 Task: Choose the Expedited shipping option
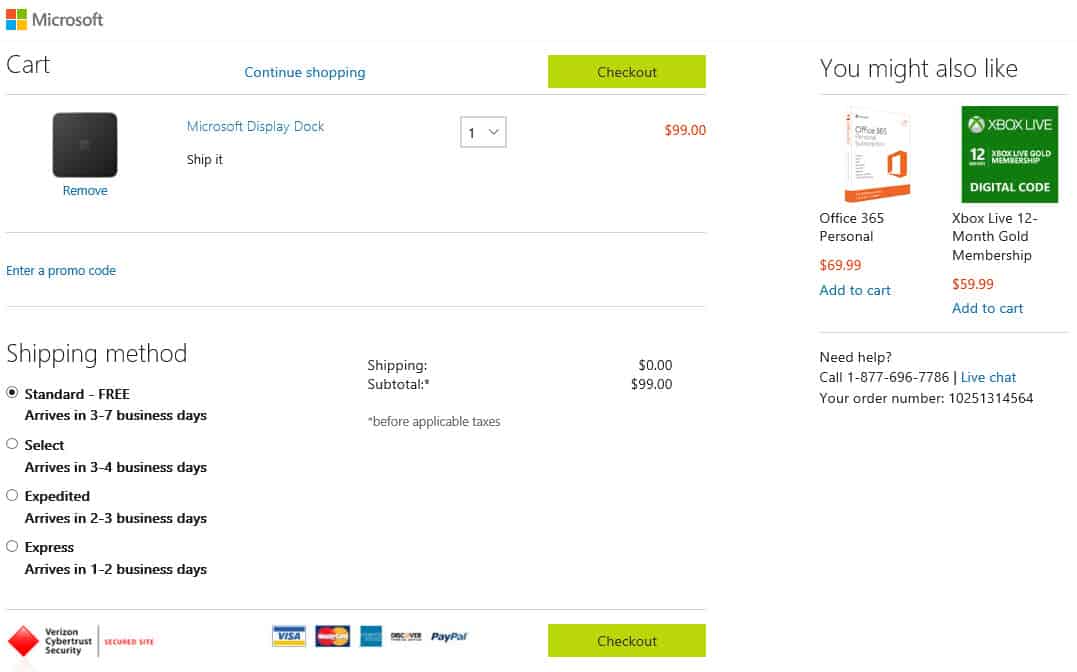(12, 495)
